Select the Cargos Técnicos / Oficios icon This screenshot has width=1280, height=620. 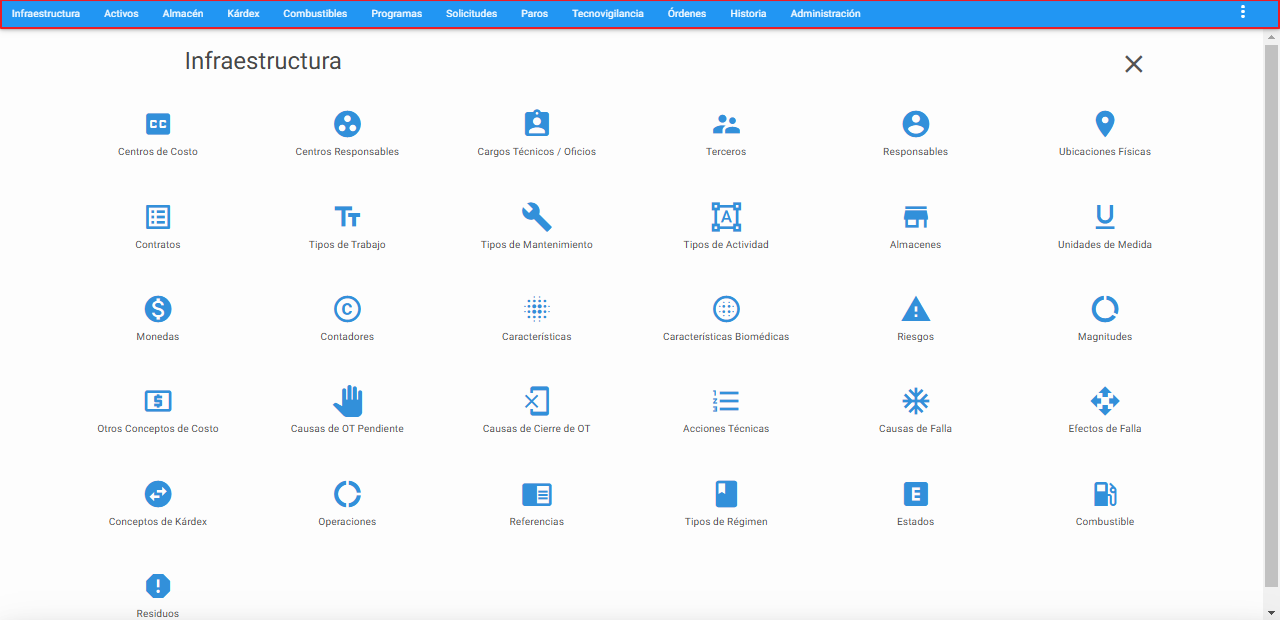[x=537, y=123]
